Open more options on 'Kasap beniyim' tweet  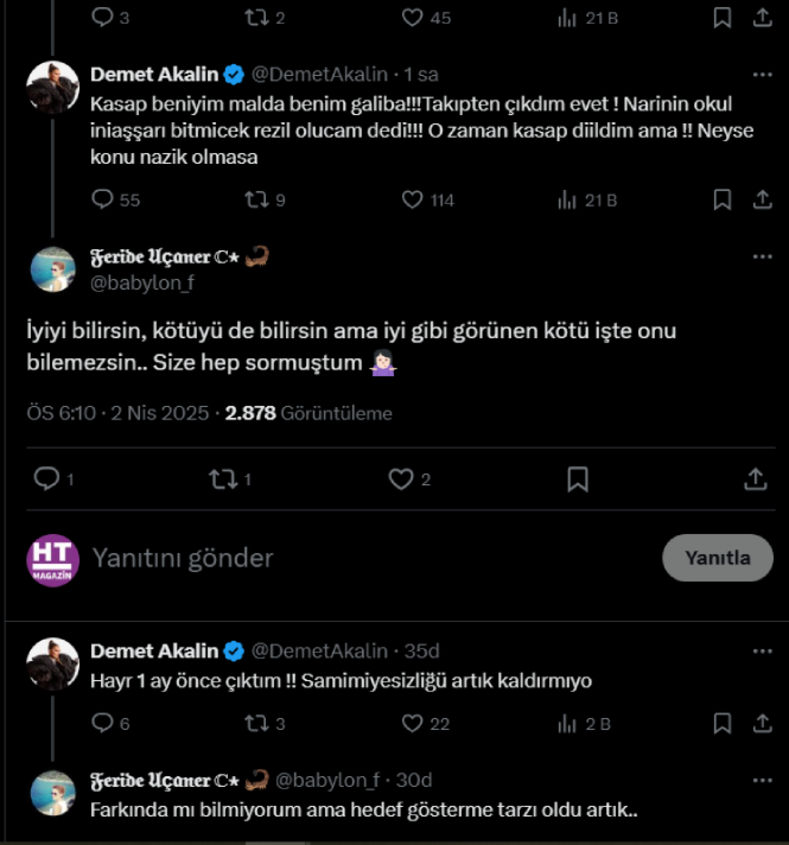click(762, 75)
